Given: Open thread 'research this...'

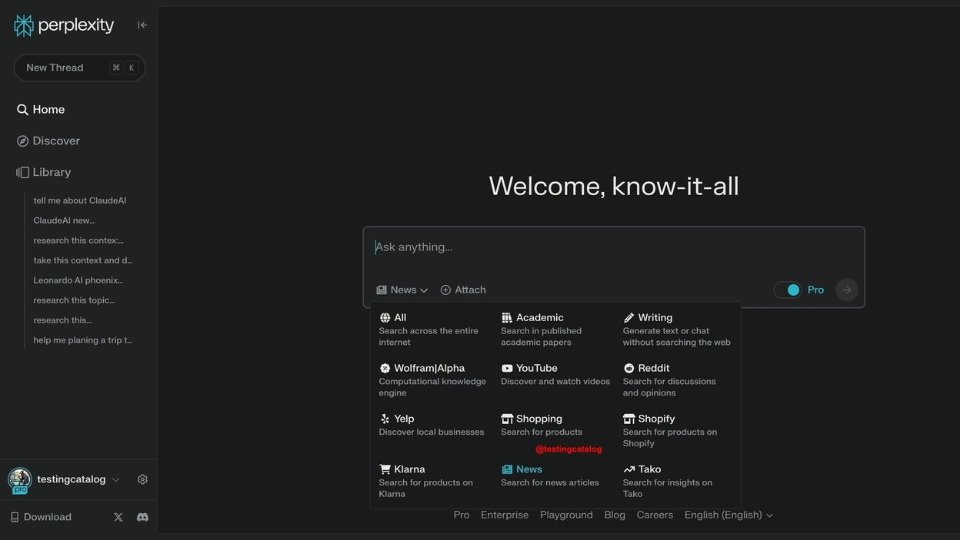Looking at the screenshot, I should pos(62,320).
